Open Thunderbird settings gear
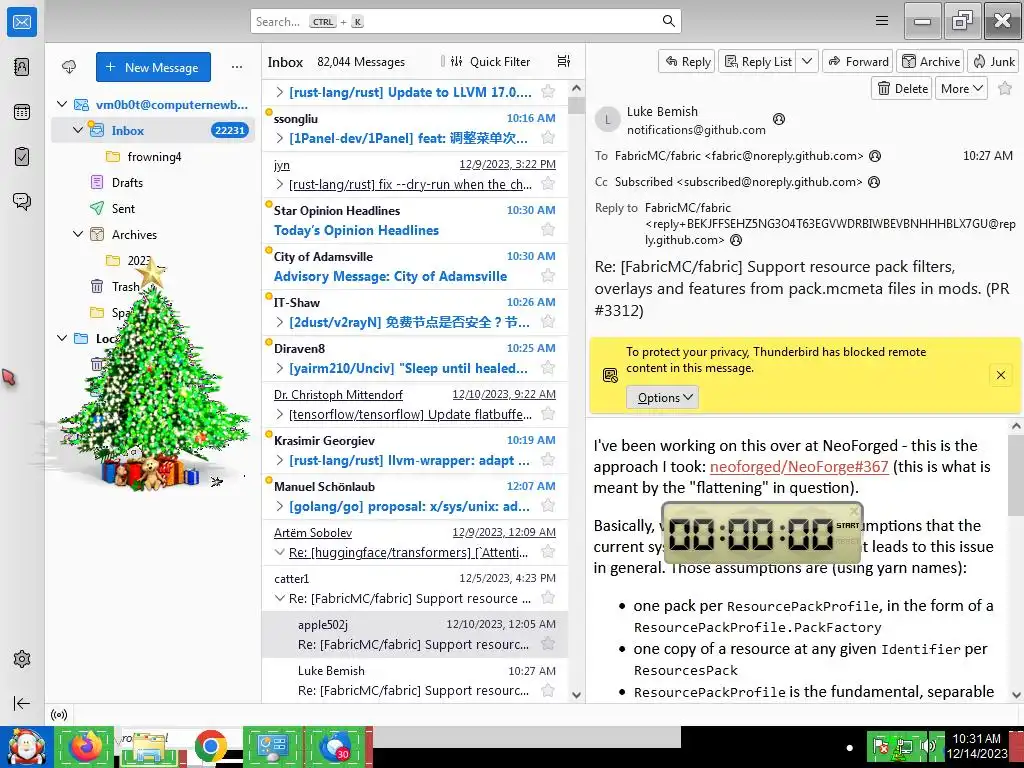The height and width of the screenshot is (768, 1024). click(x=22, y=659)
